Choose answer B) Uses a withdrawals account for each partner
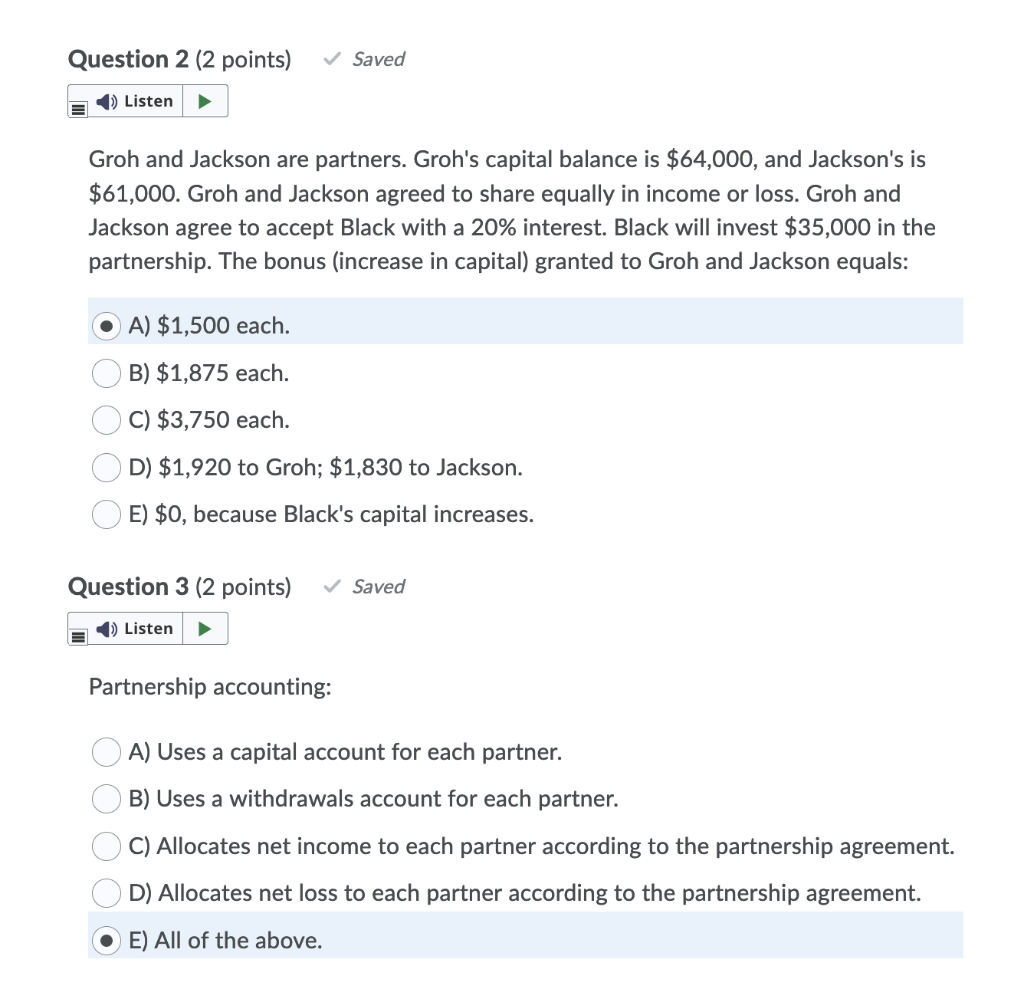The width and height of the screenshot is (1024, 989). [x=106, y=799]
